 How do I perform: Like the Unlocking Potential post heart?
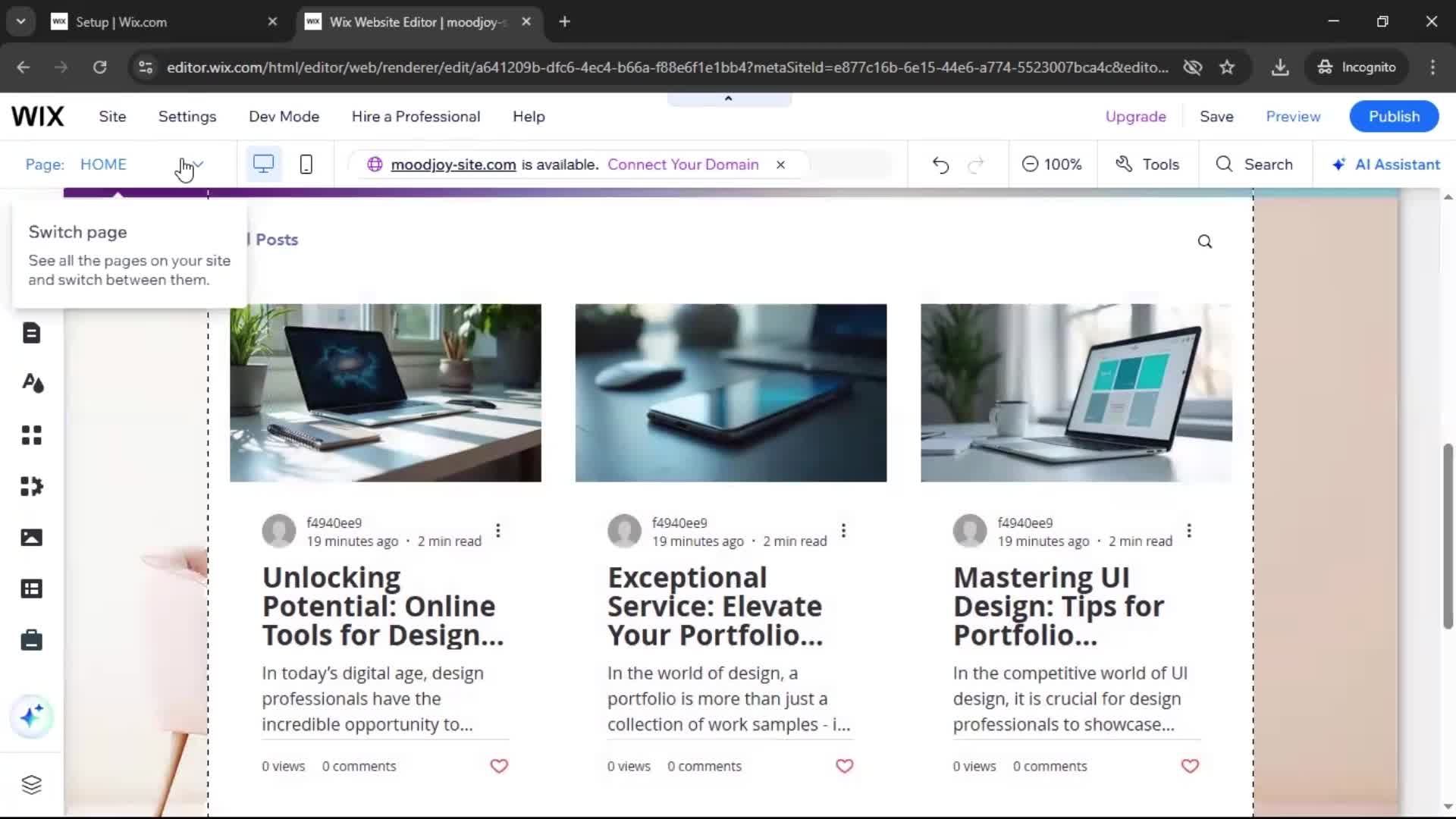(499, 766)
